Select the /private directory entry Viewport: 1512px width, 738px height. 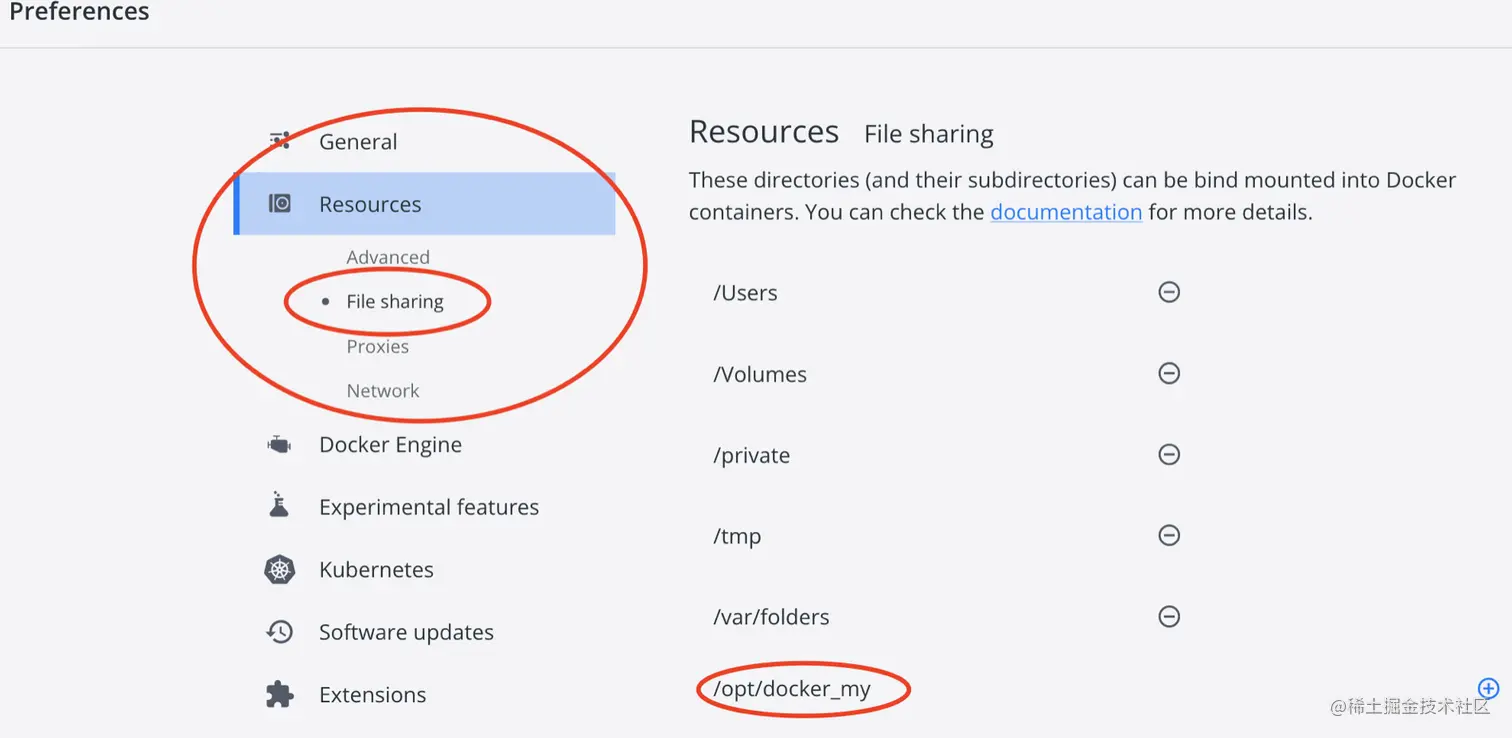click(x=751, y=456)
